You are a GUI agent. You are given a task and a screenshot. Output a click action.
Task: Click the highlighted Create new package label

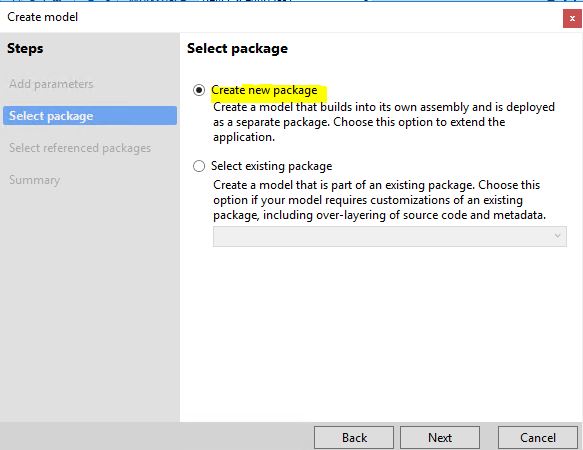point(264,90)
